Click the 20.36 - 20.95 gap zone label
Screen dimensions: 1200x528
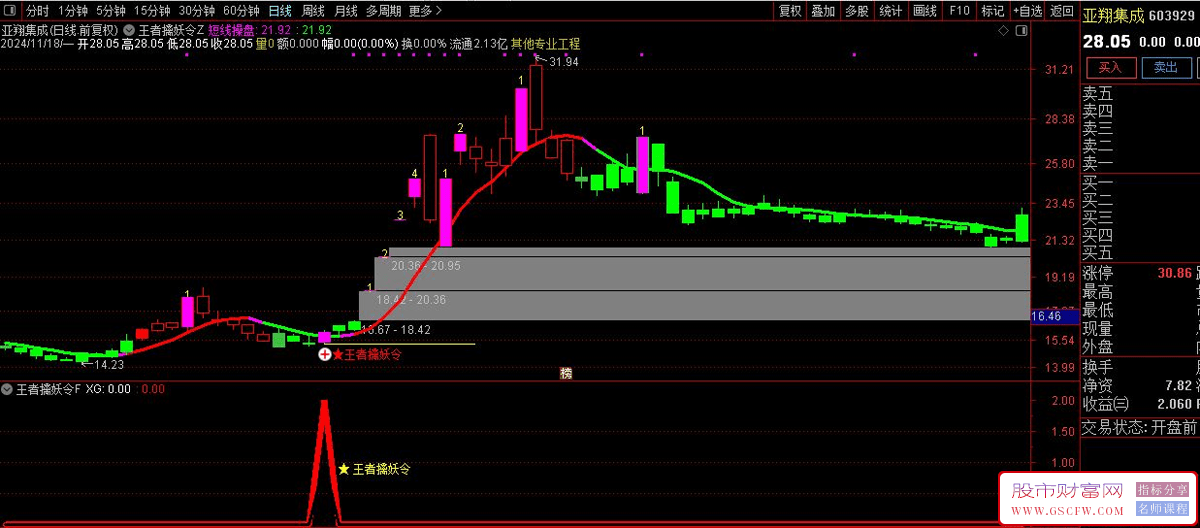426,266
